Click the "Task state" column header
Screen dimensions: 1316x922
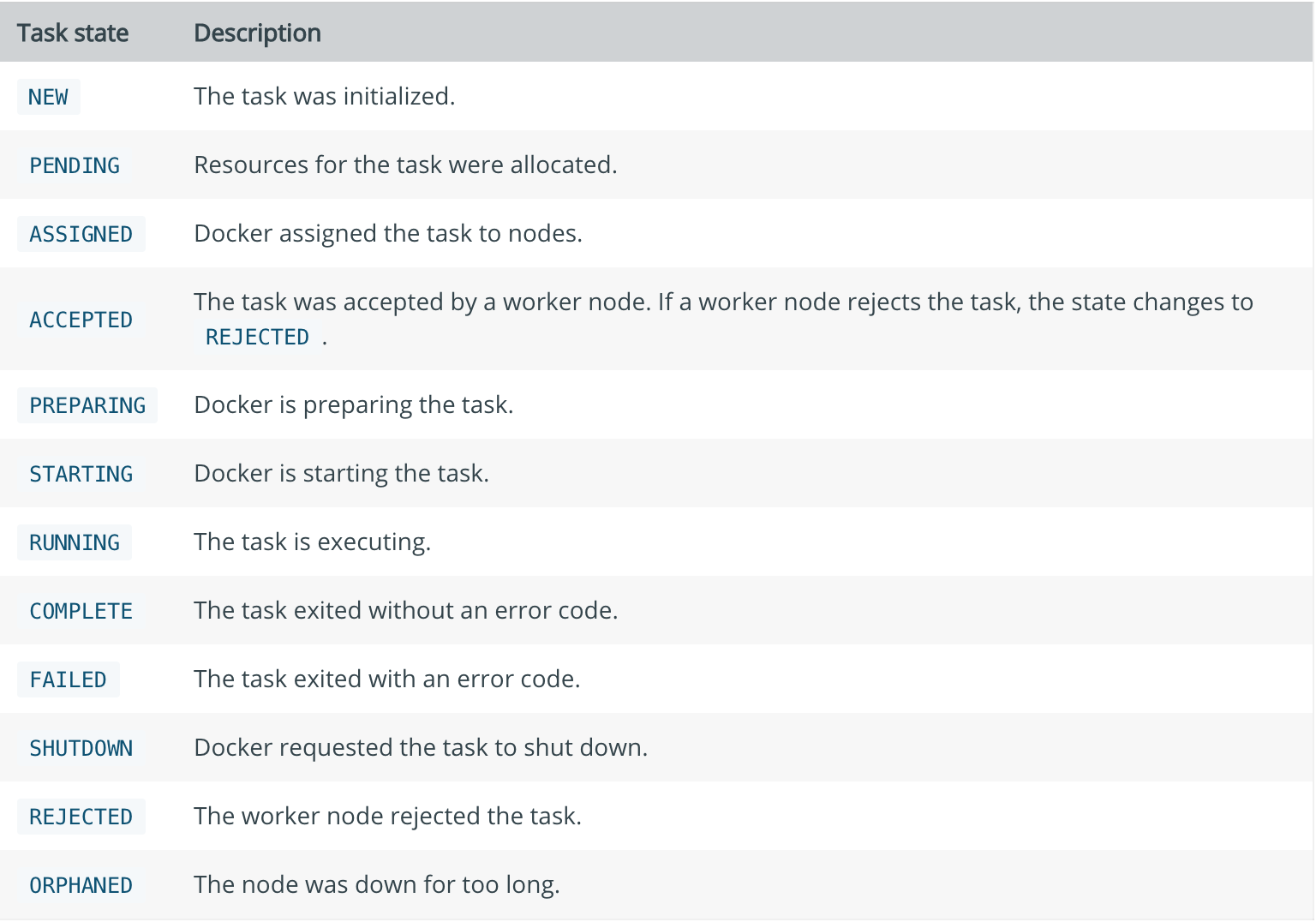(x=73, y=33)
